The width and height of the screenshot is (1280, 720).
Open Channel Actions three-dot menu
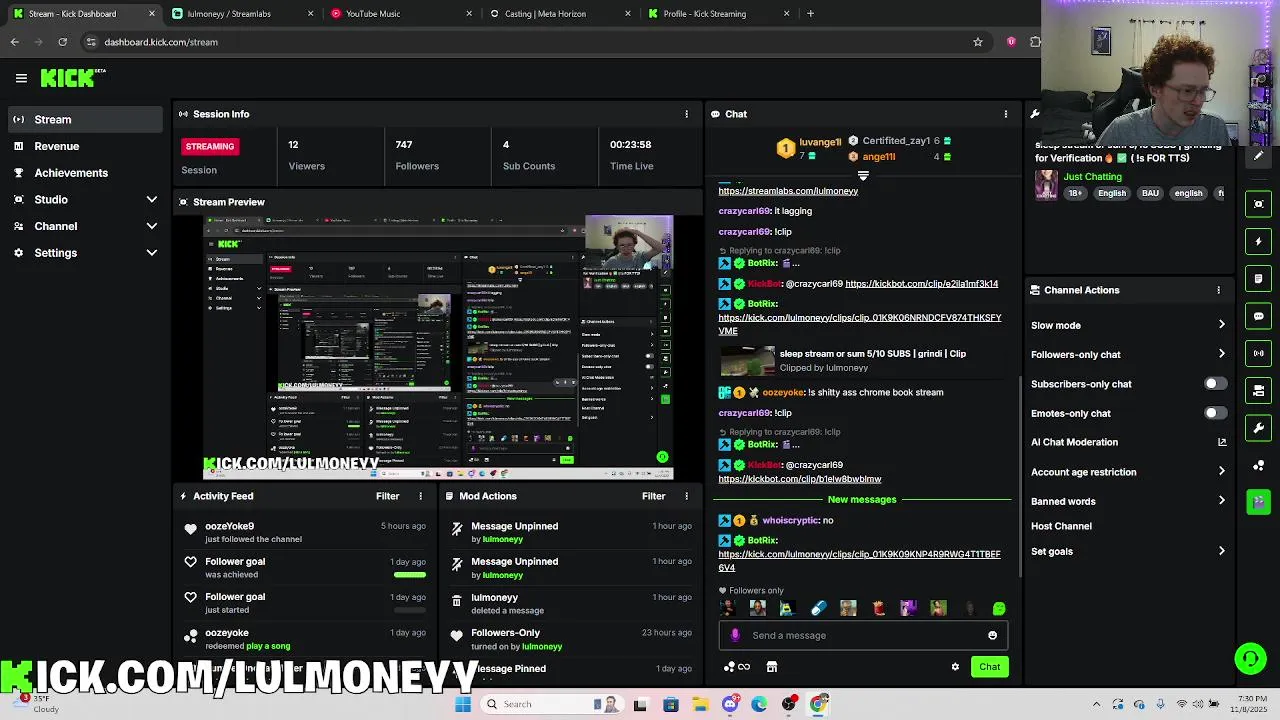coord(1218,290)
